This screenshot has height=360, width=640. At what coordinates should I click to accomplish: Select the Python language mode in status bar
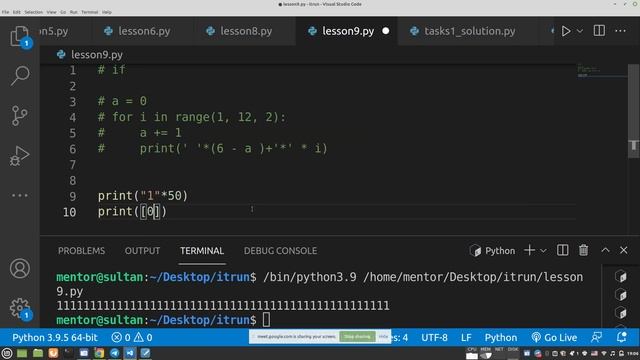501,338
